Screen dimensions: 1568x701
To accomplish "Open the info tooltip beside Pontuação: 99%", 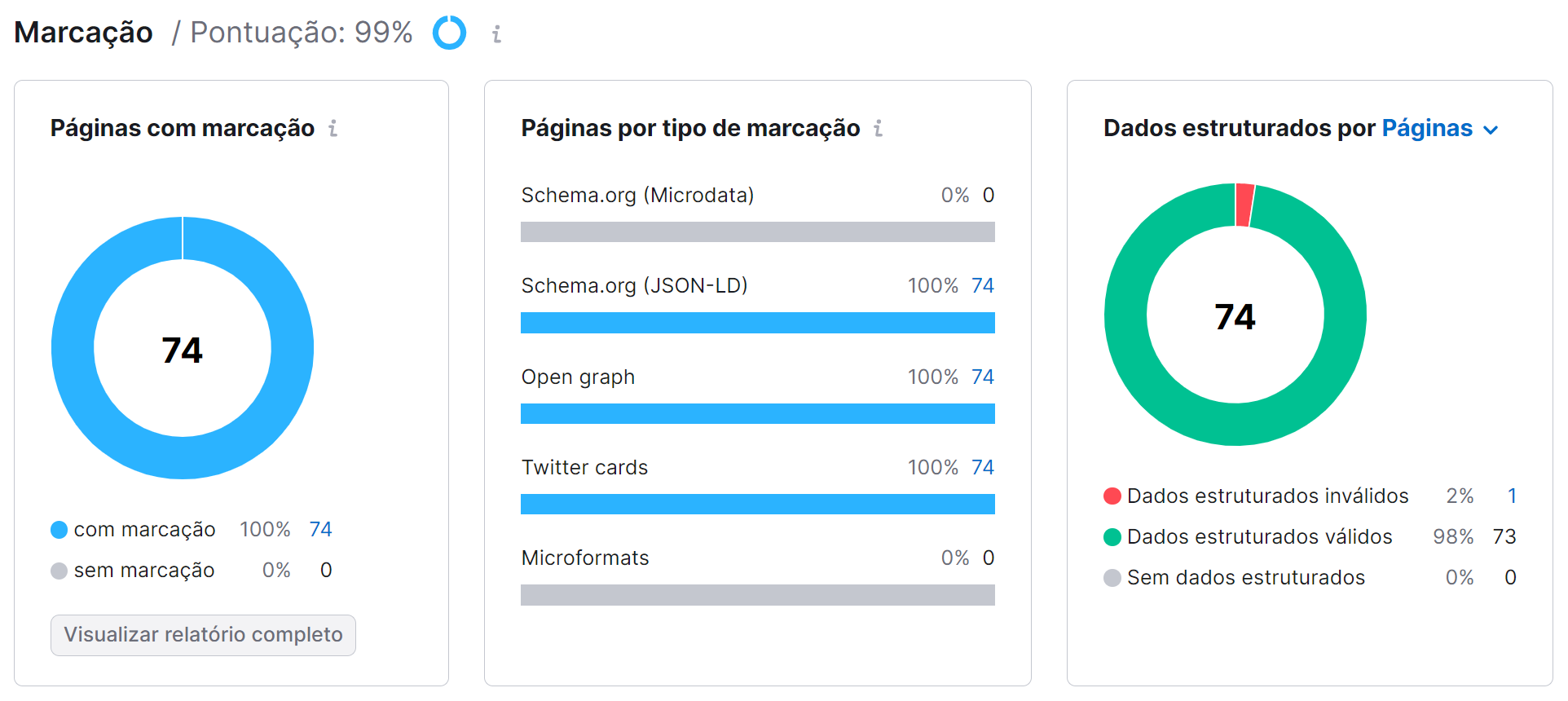I will (x=496, y=33).
